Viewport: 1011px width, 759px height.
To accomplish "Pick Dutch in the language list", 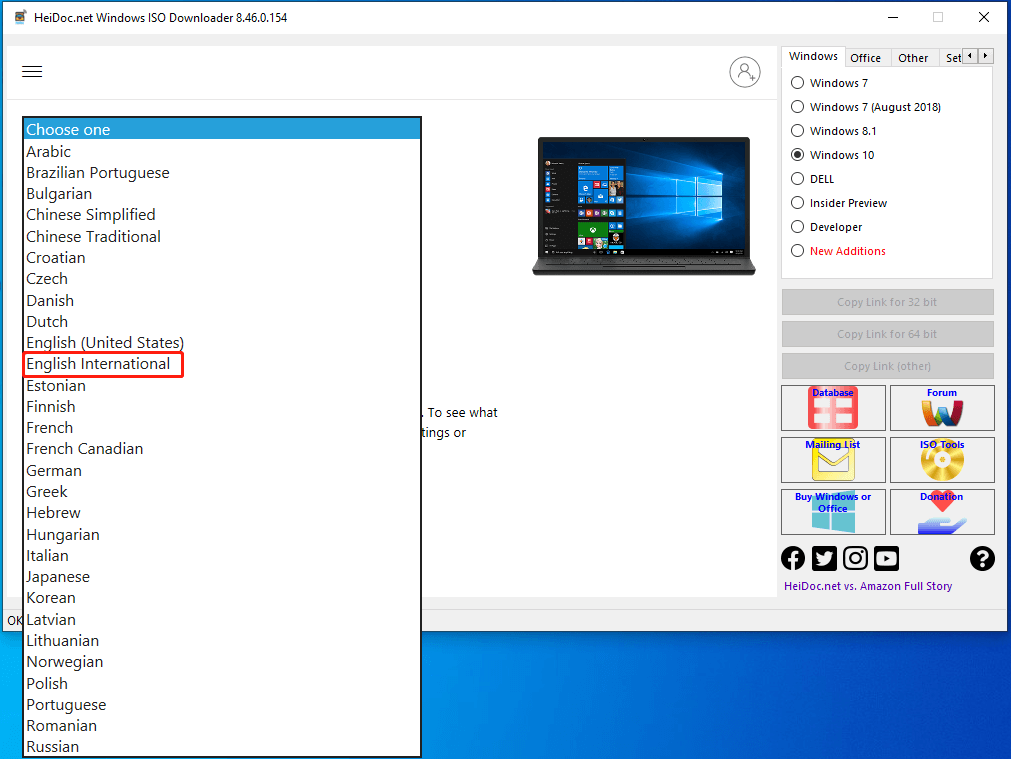I will pos(222,321).
